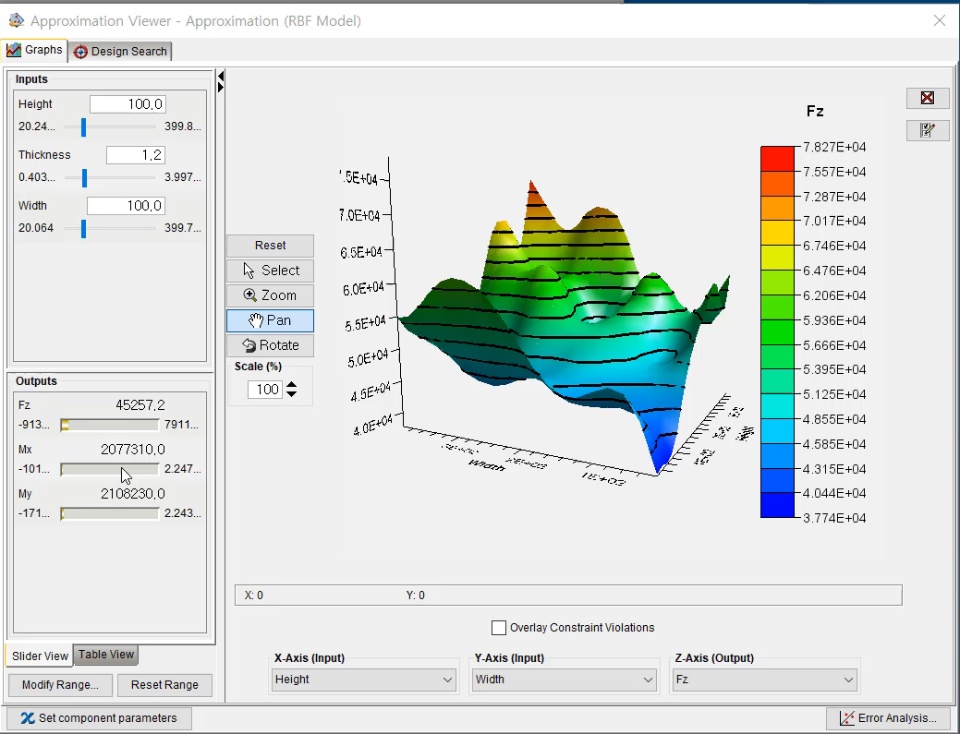Enable Overlay Constraint Violations checkbox
The width and height of the screenshot is (960, 734).
499,628
